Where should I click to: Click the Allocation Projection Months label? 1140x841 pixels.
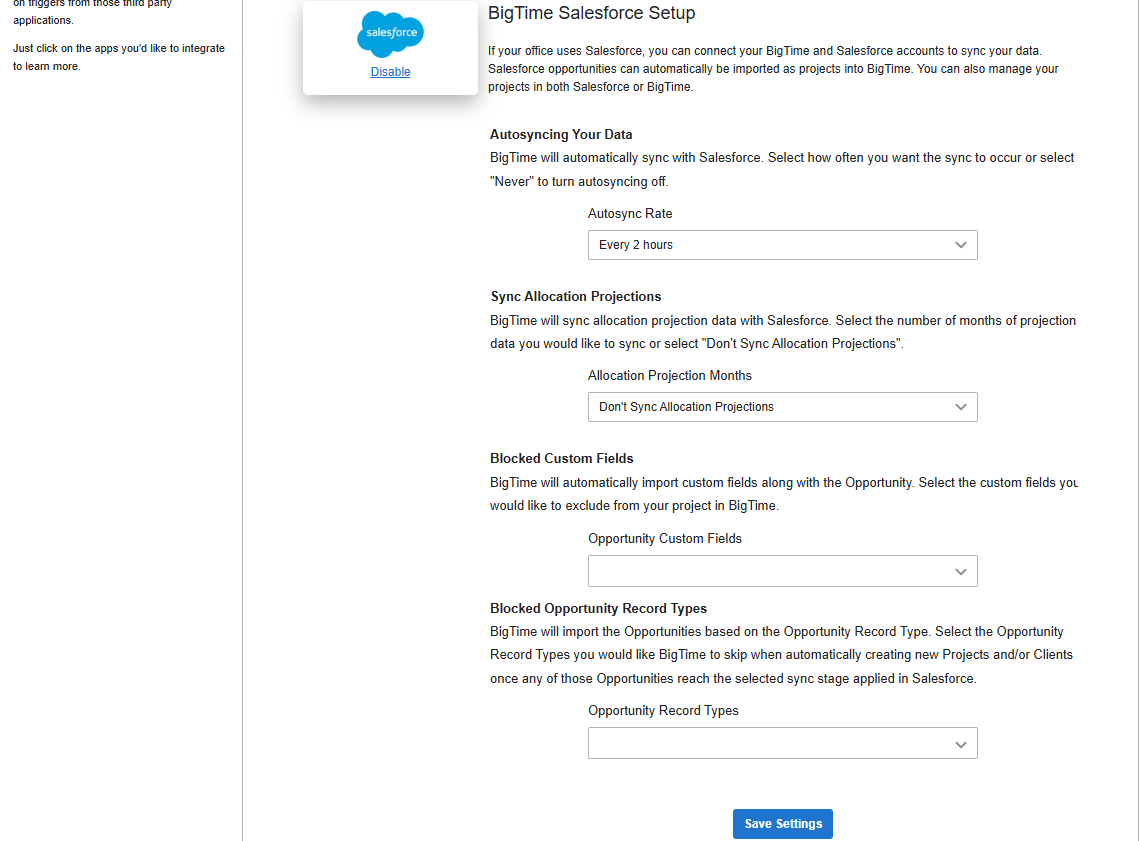670,376
